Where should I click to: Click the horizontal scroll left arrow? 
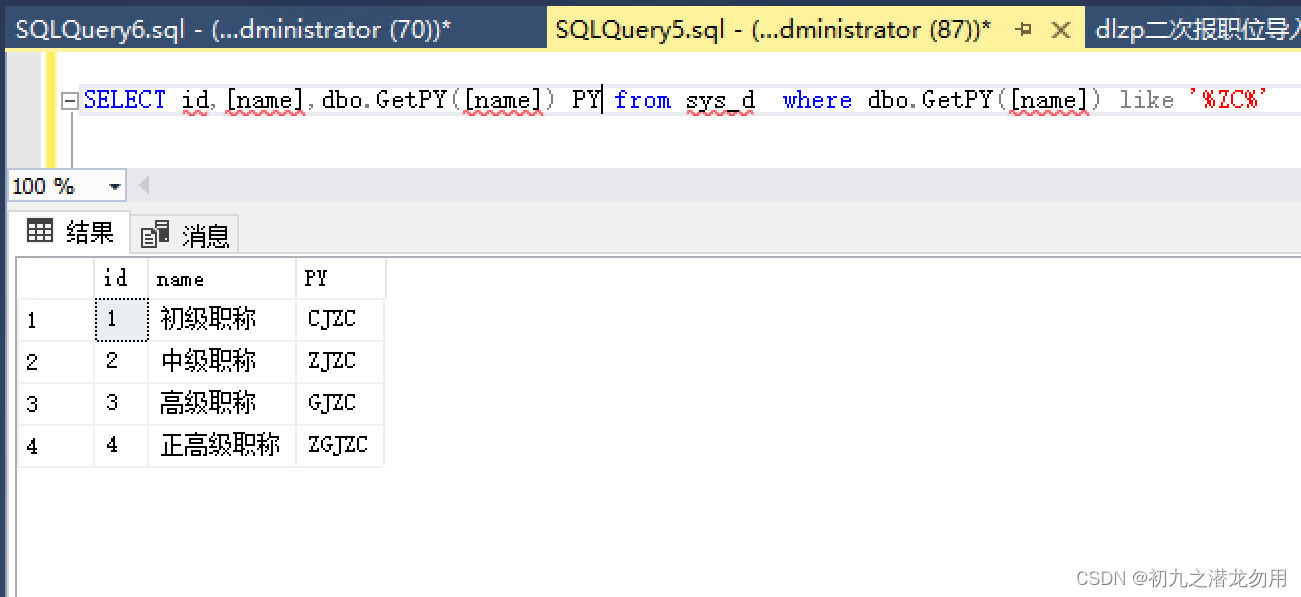tap(143, 186)
